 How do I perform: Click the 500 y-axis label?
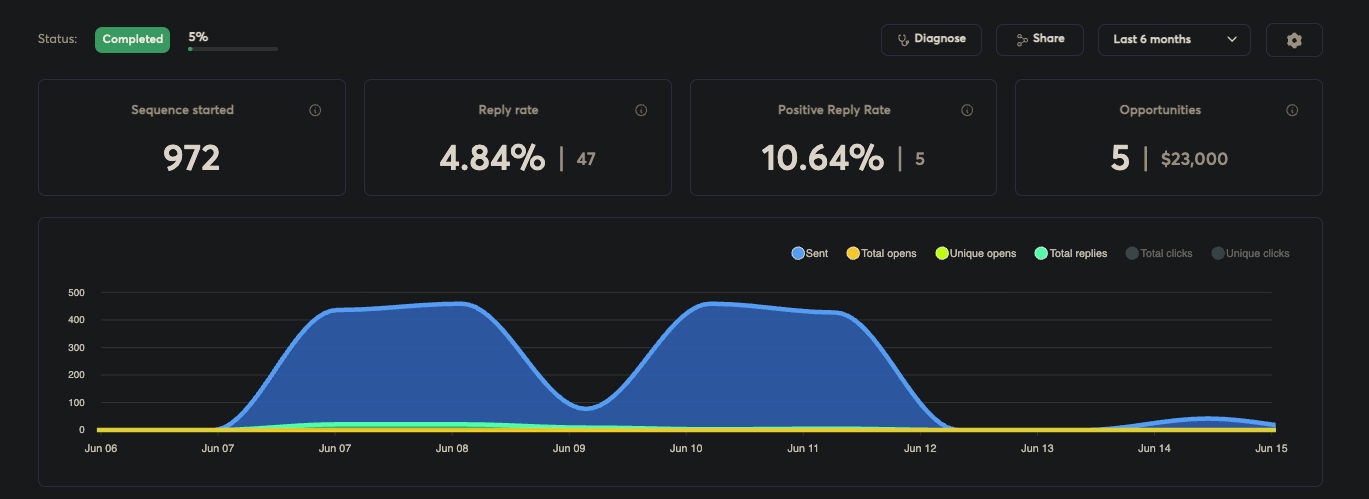[x=77, y=293]
